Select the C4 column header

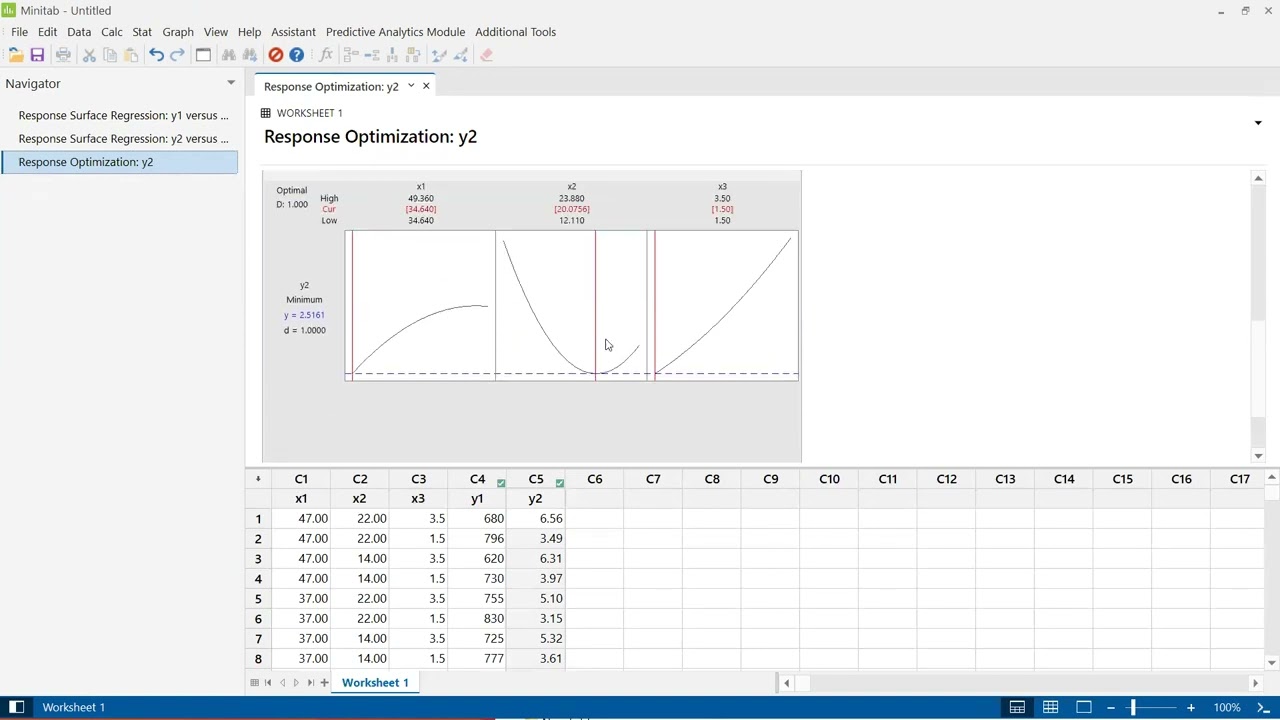click(477, 479)
